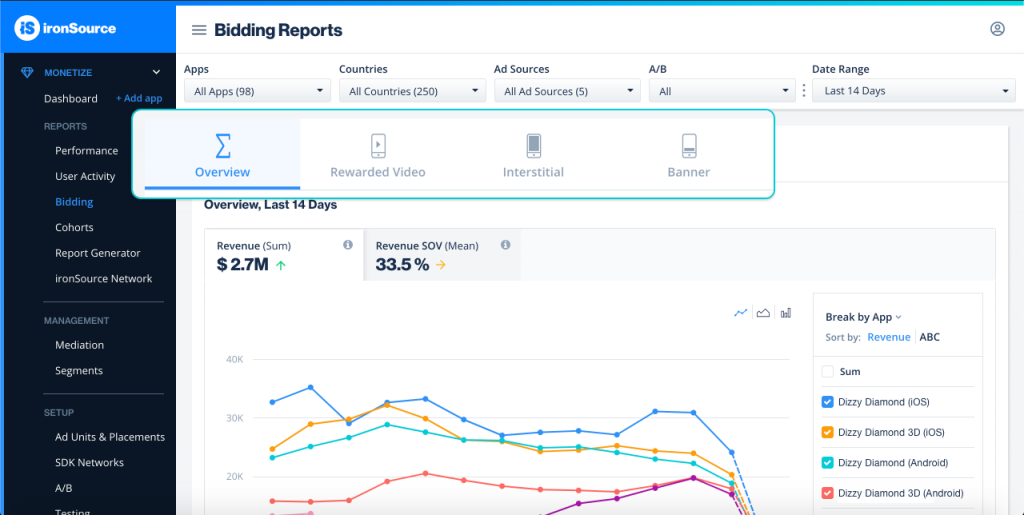The image size is (1024, 515).
Task: Switch to area chart view
Action: (x=763, y=313)
